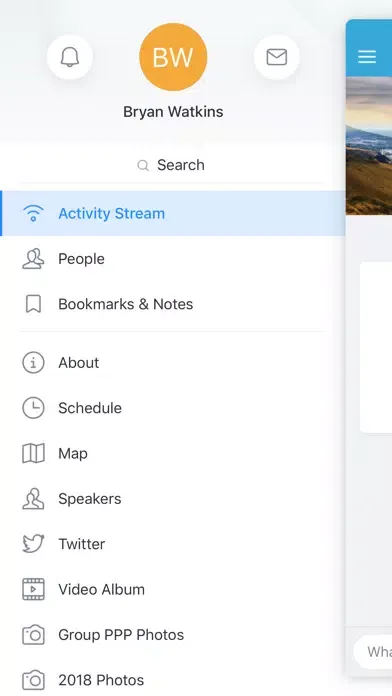Click the Bookmarks & Notes bookmark icon
This screenshot has height=696, width=392.
pyautogui.click(x=33, y=304)
